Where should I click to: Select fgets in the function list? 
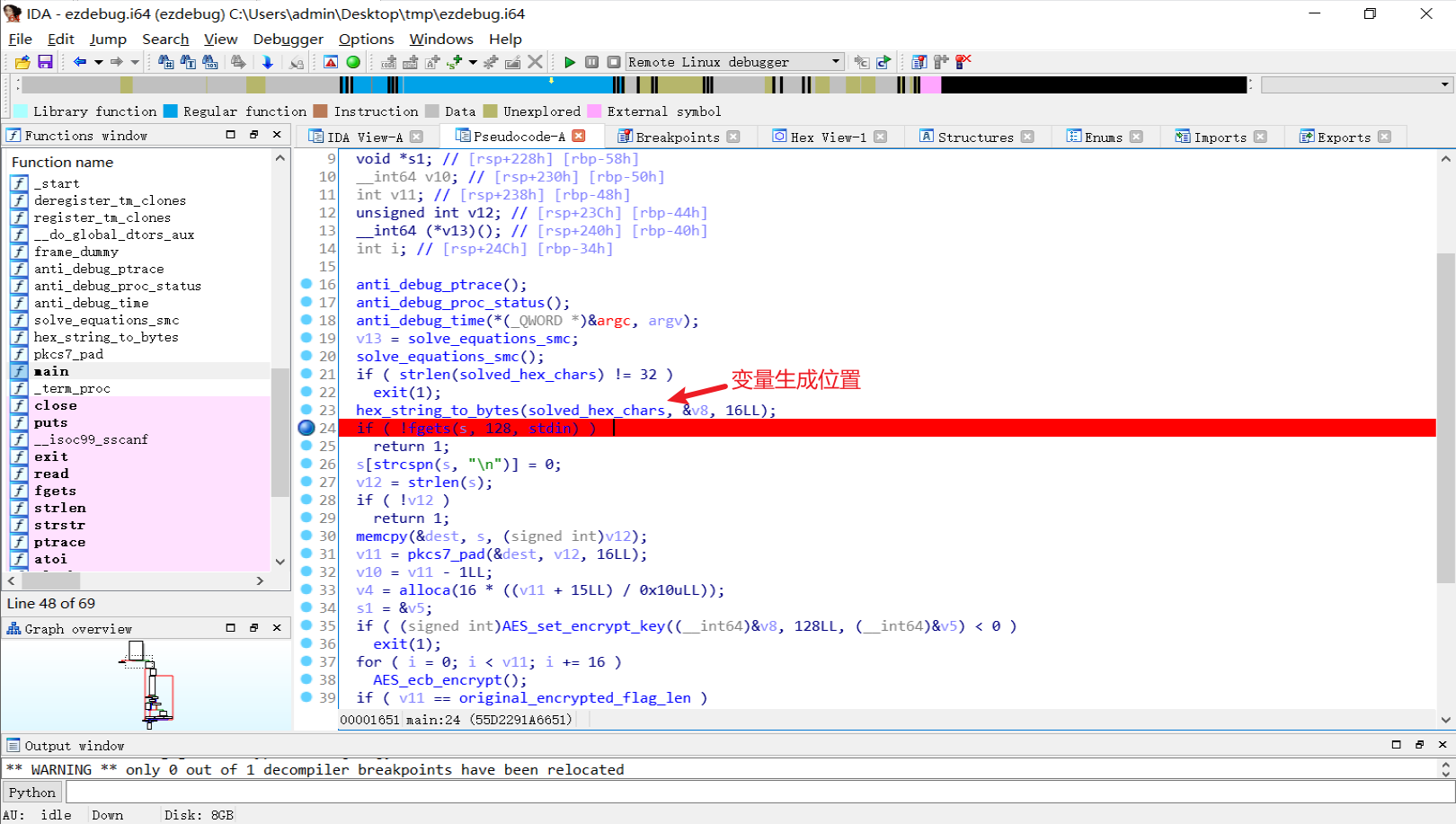pyautogui.click(x=55, y=491)
